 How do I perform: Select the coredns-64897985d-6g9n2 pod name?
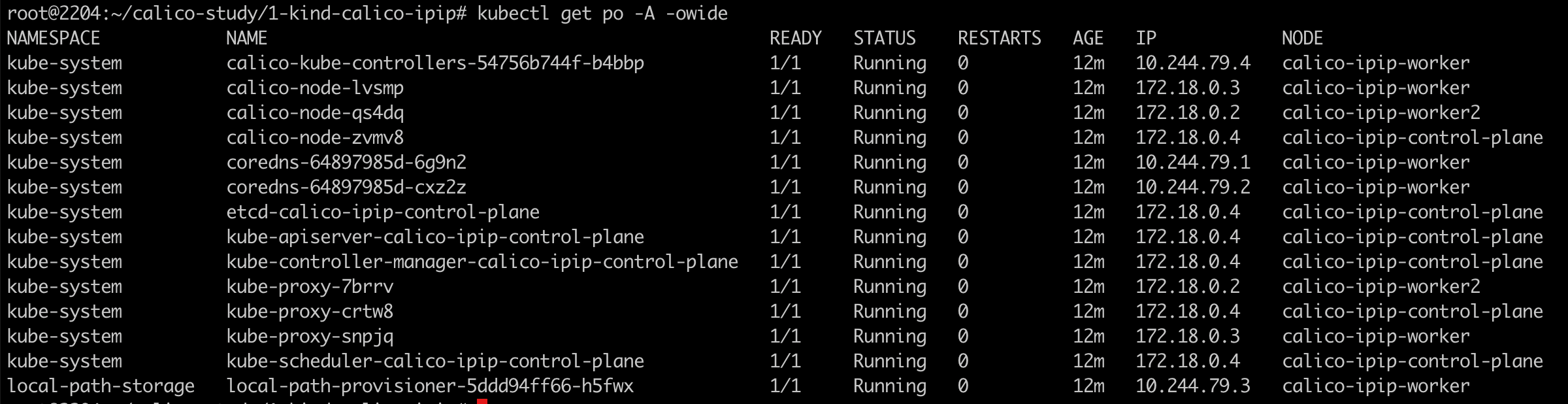pyautogui.click(x=346, y=163)
